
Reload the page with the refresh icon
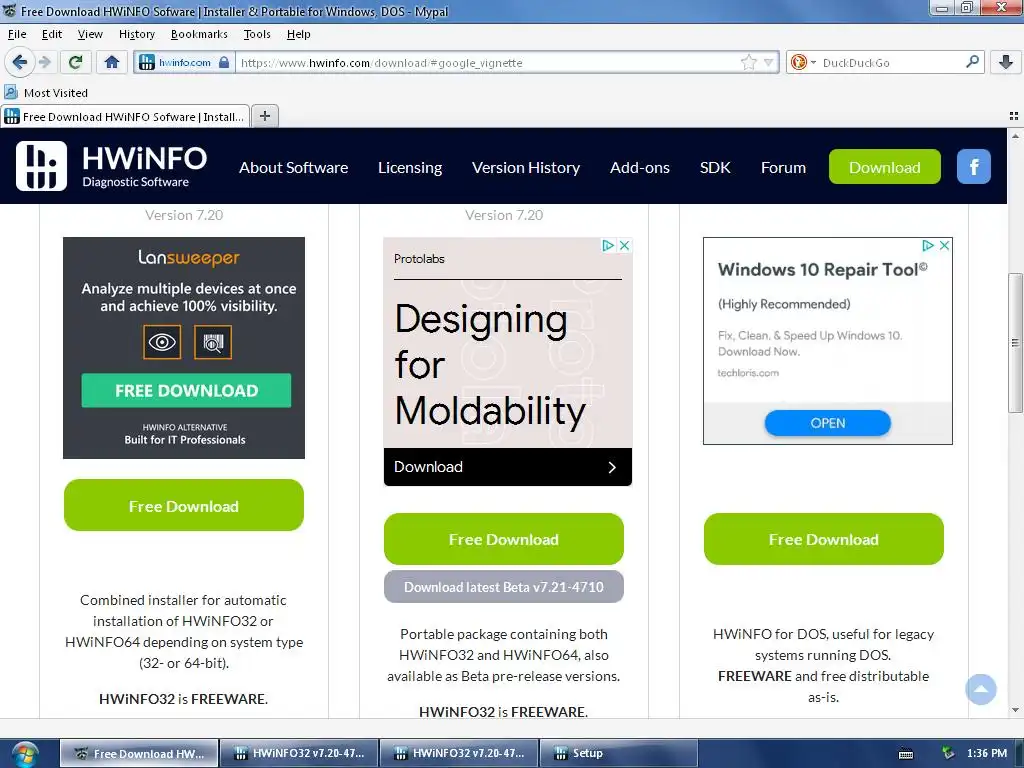tap(76, 62)
